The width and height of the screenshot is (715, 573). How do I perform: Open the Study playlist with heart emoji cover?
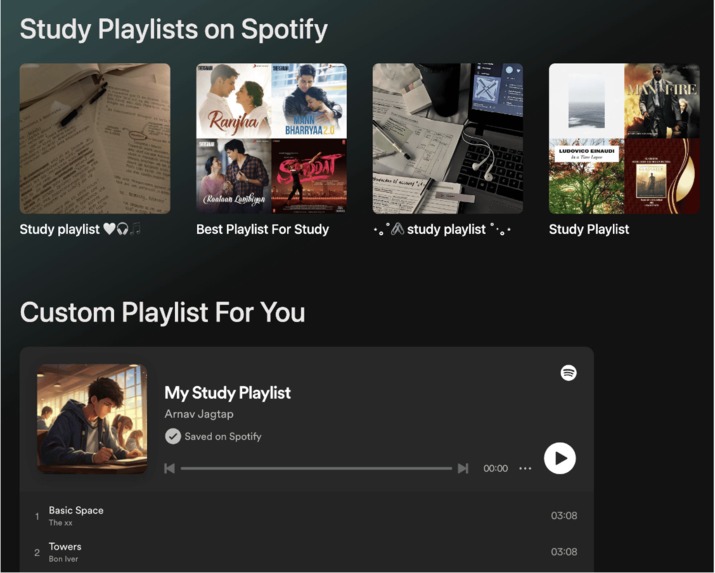click(95, 139)
